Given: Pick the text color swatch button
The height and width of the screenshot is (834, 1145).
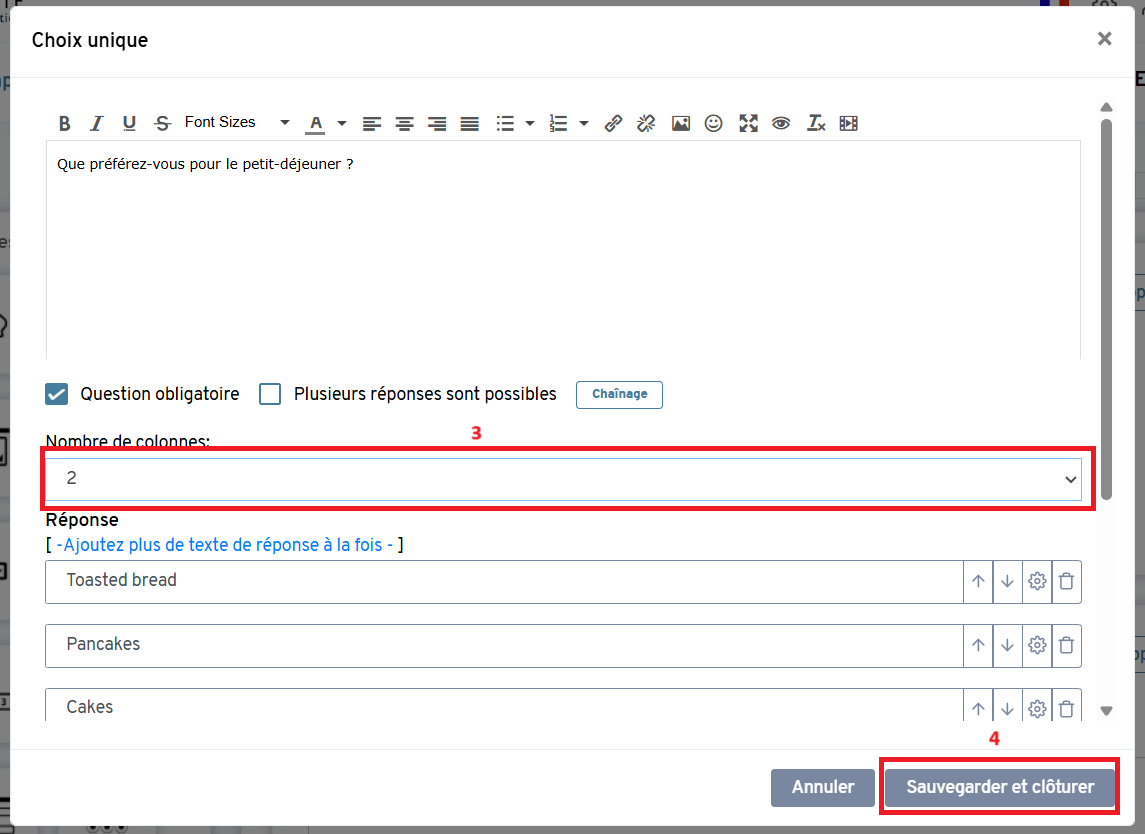Looking at the screenshot, I should pos(316,123).
